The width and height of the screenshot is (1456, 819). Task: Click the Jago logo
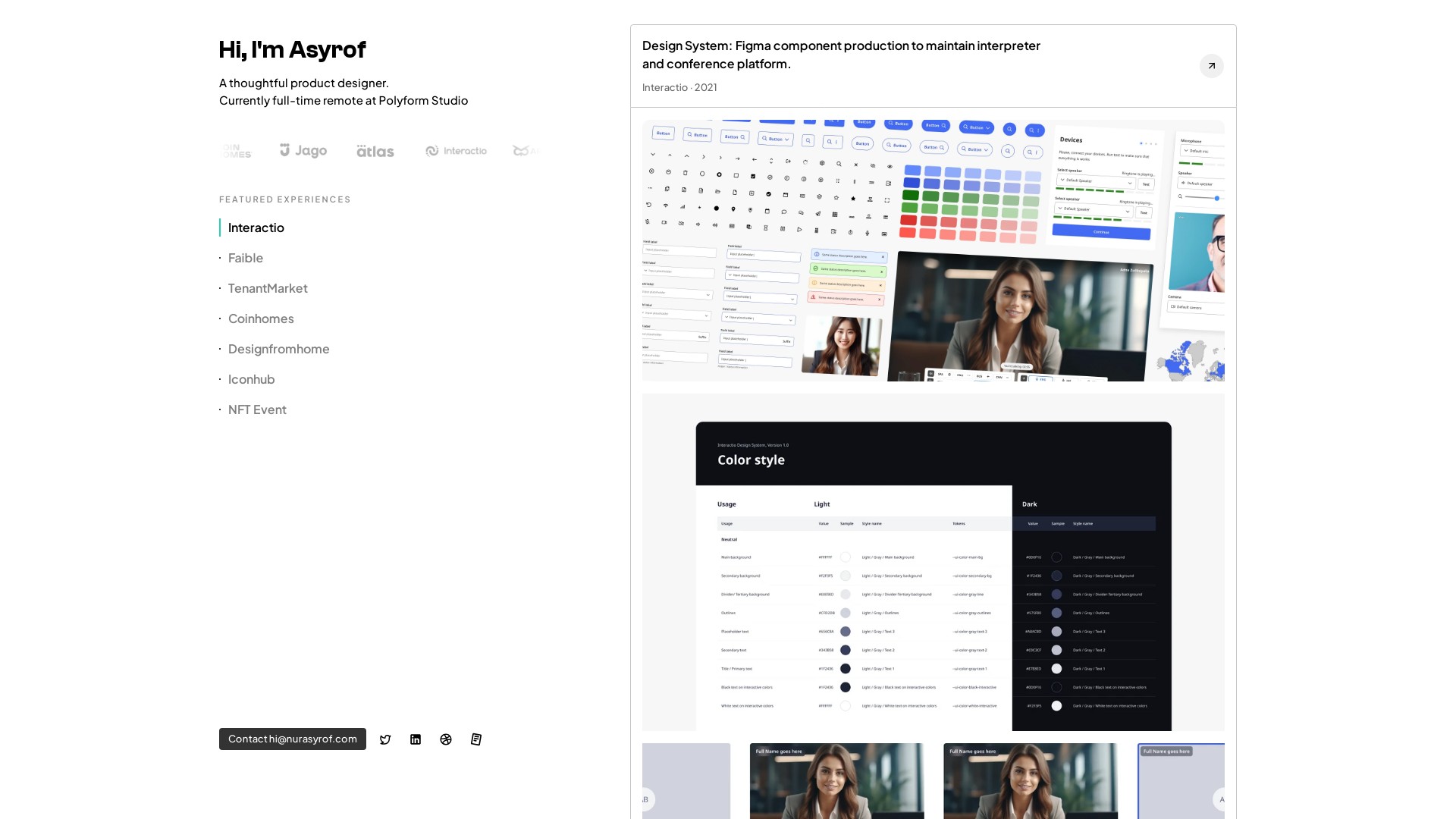303,151
